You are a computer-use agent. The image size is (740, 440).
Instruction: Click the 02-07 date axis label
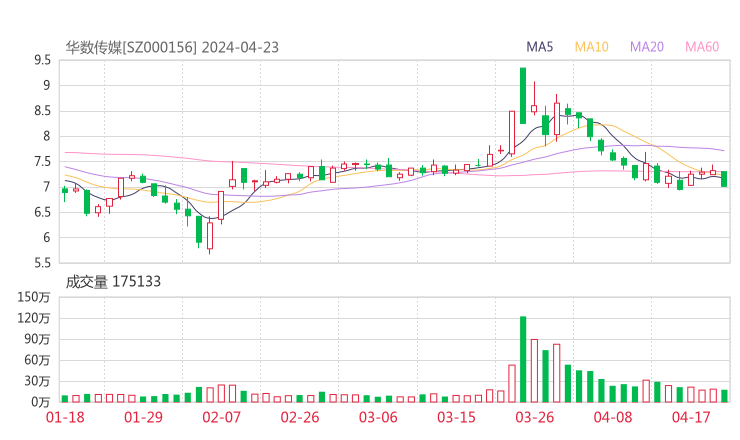[221, 417]
